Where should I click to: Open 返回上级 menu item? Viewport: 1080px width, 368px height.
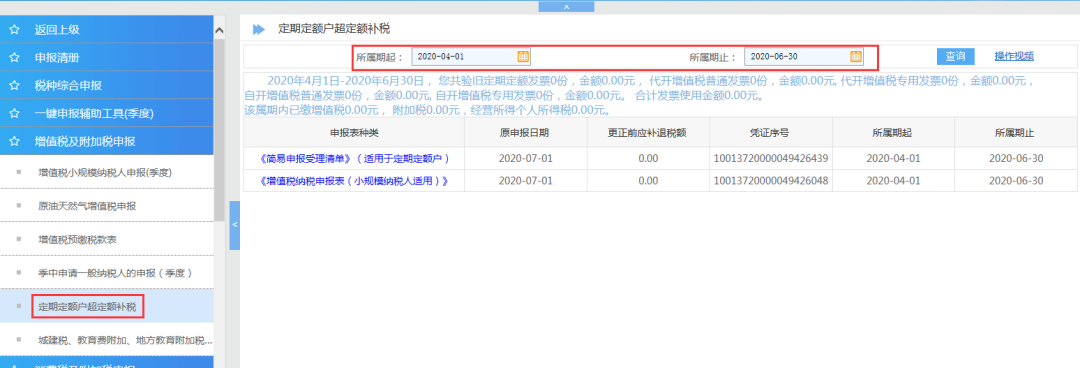point(107,30)
